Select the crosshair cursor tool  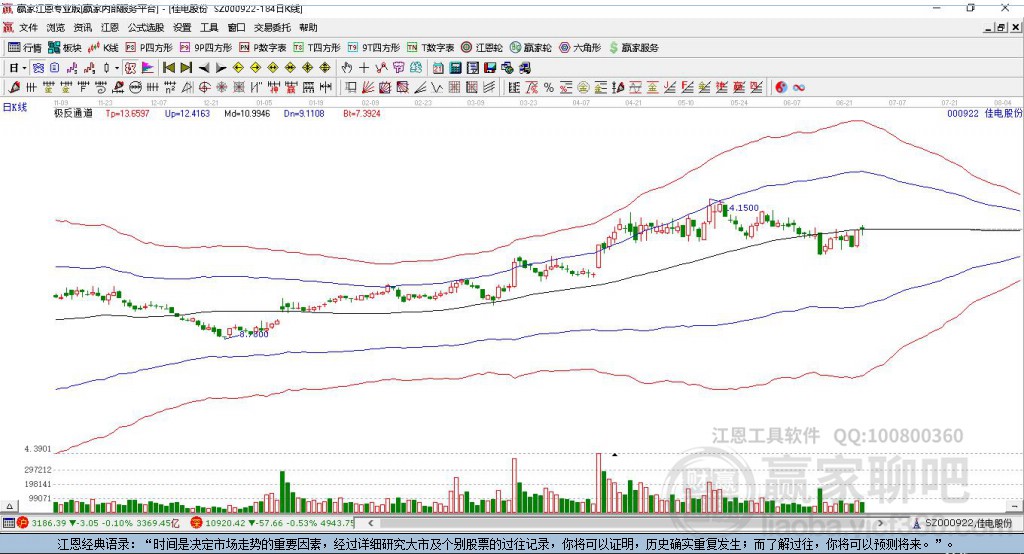coord(364,68)
